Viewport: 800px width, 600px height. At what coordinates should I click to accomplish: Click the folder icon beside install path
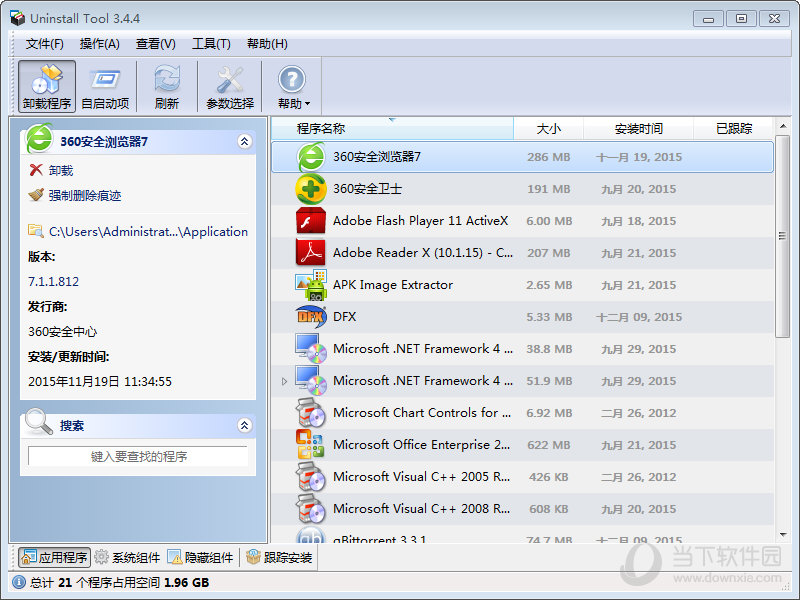pos(36,231)
